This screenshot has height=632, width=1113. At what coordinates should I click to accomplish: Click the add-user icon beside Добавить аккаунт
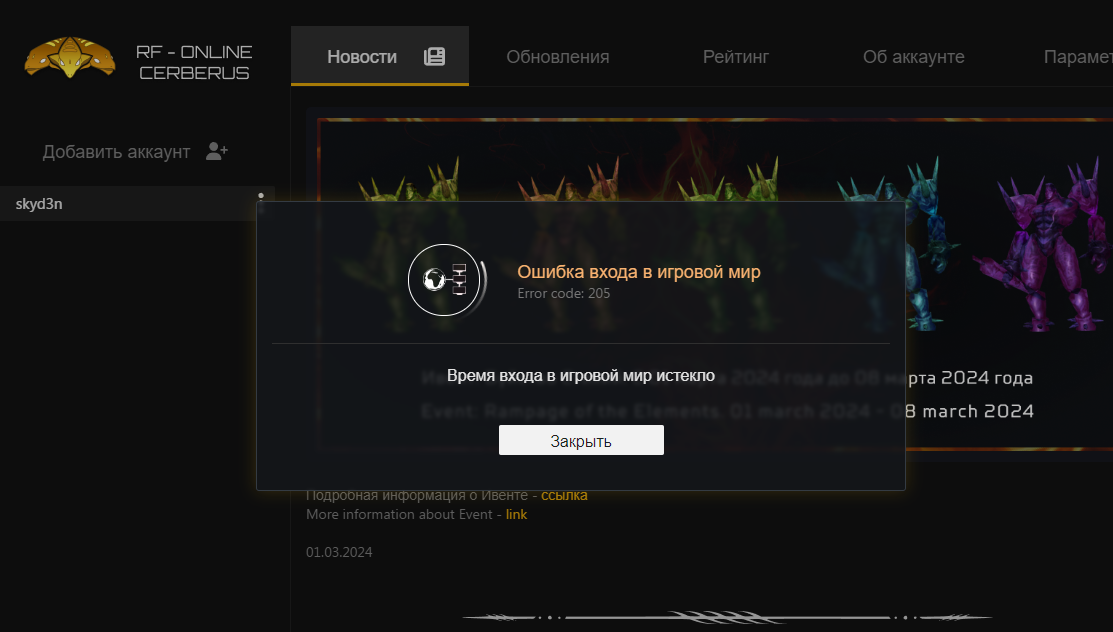click(216, 151)
